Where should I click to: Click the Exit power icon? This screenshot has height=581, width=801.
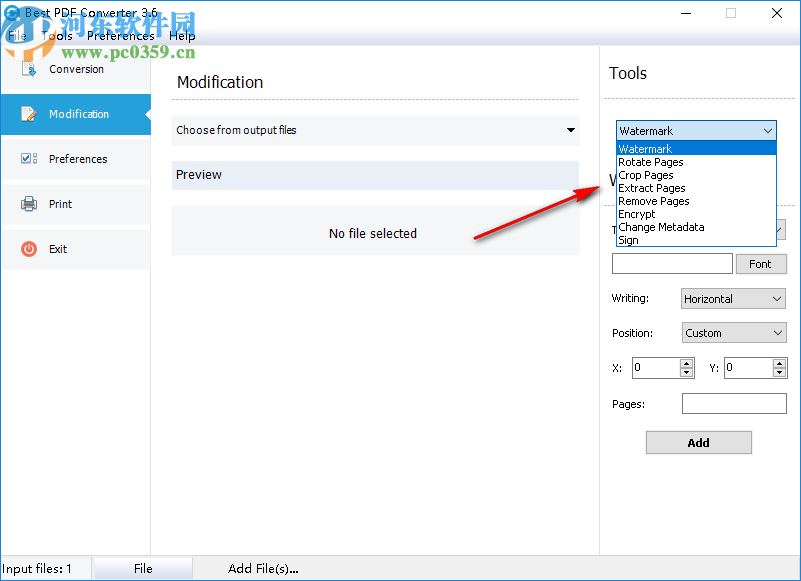point(27,248)
